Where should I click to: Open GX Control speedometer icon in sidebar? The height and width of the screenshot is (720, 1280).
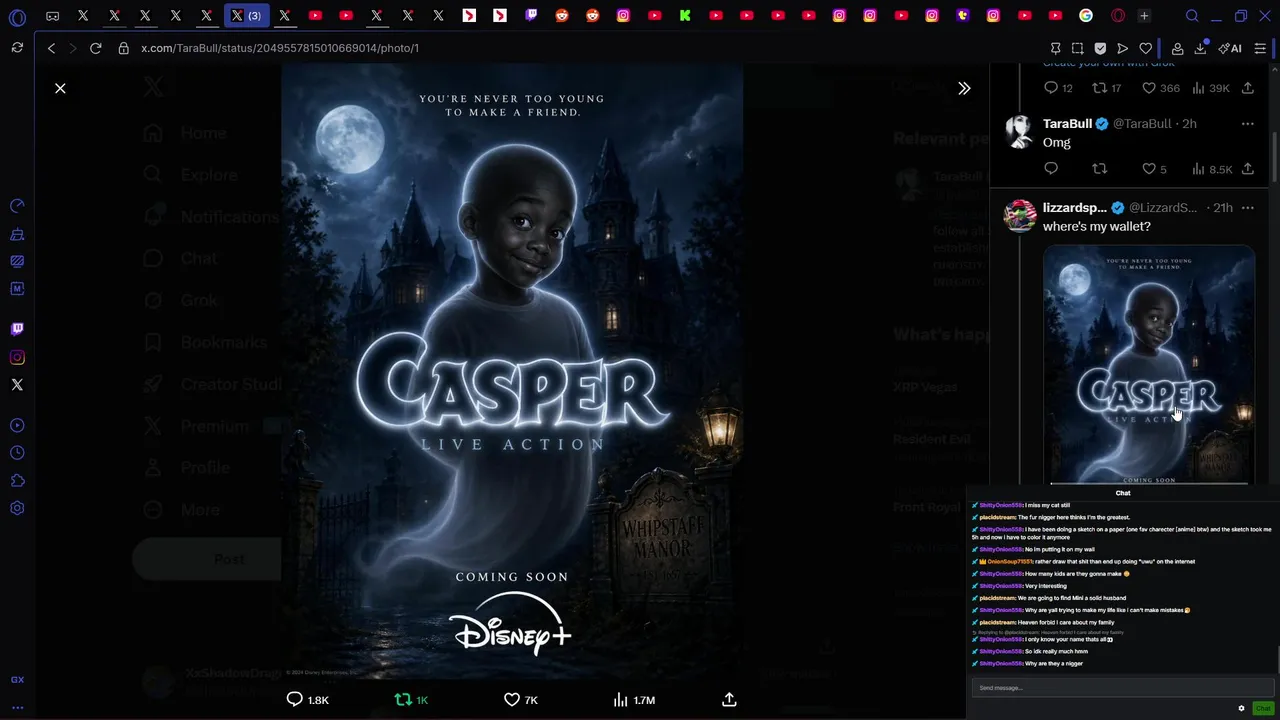click(17, 206)
